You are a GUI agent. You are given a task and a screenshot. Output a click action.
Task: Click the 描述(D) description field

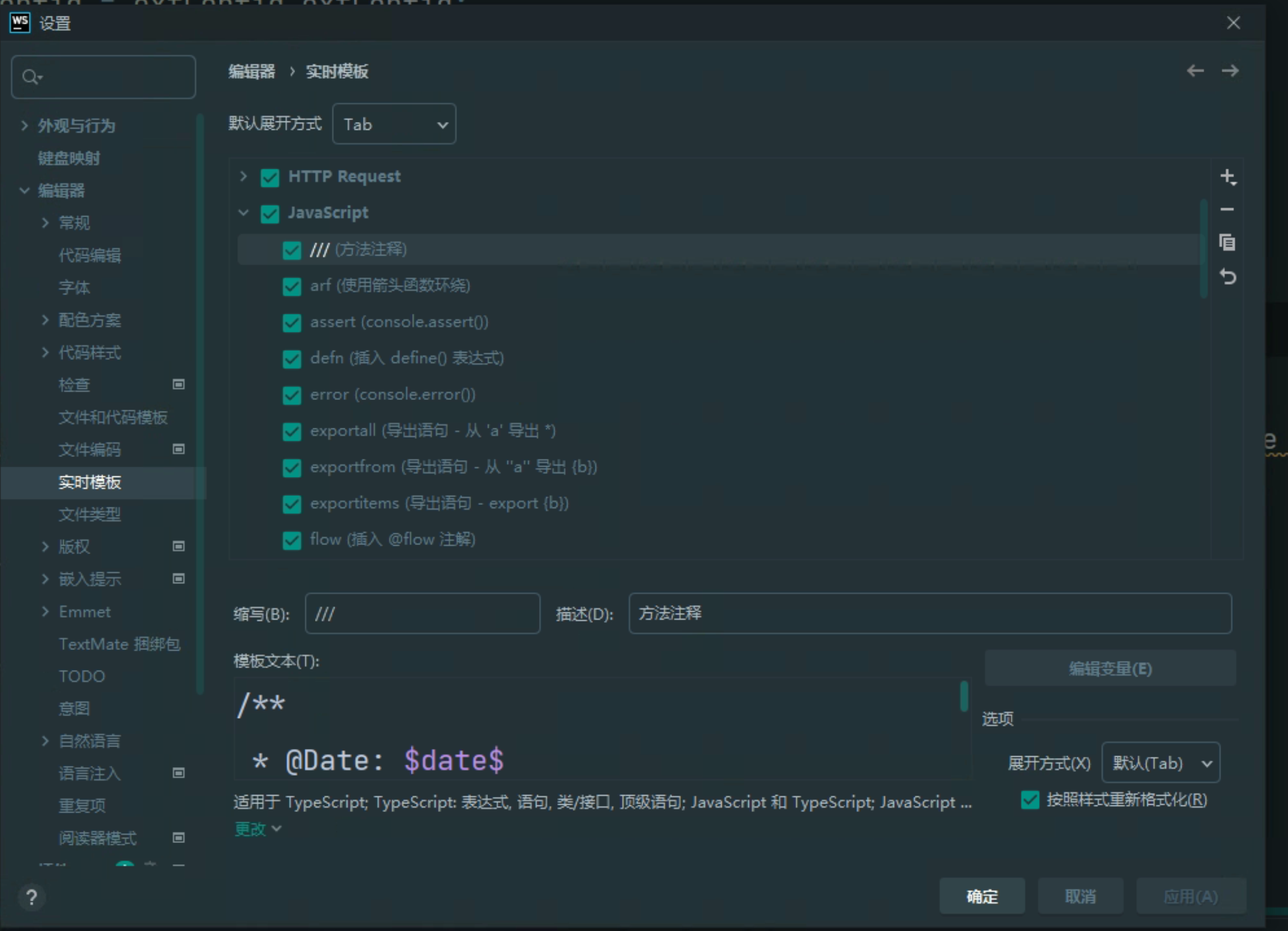point(930,614)
